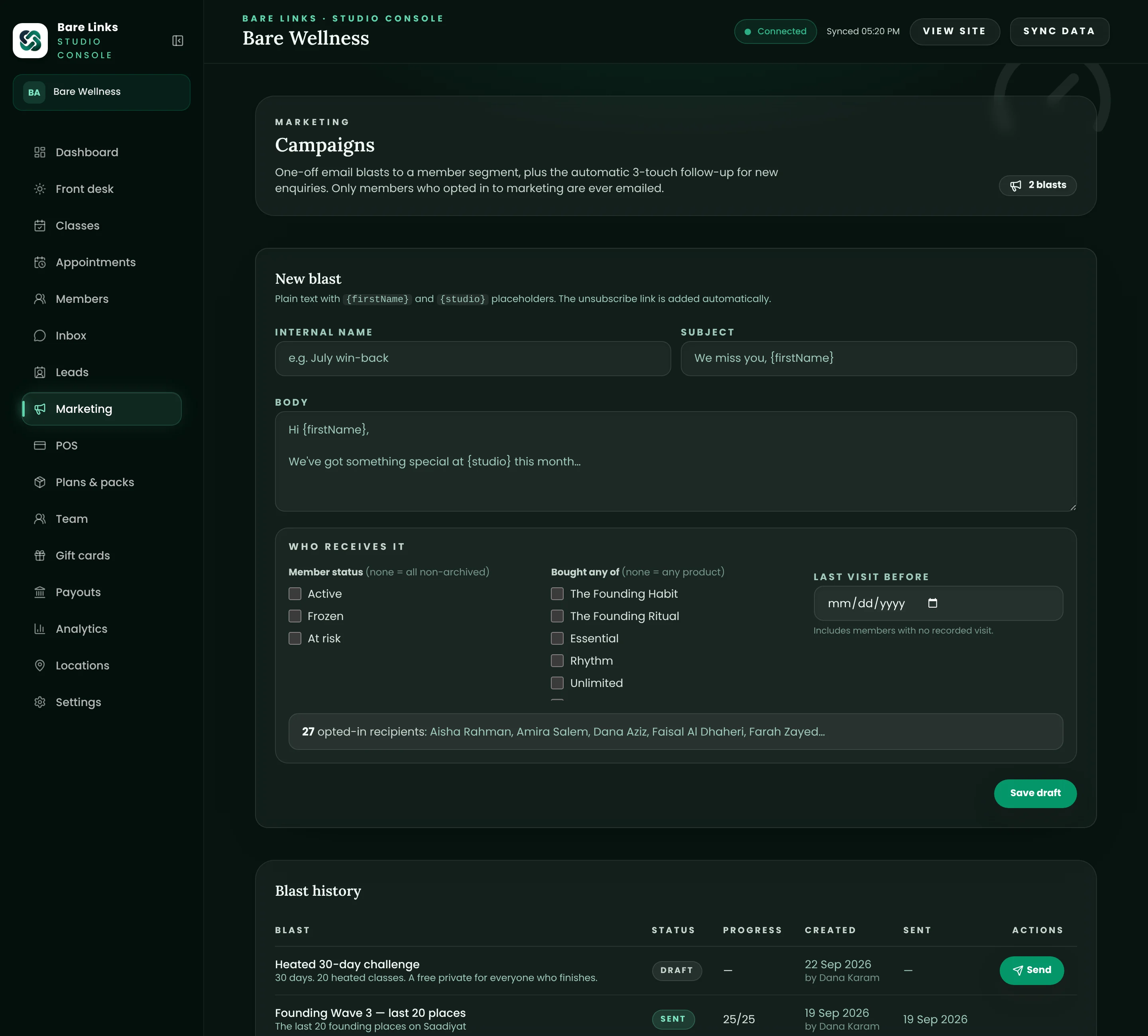Image resolution: width=1148 pixels, height=1036 pixels.
Task: Click the CREATED column header
Action: point(830,930)
